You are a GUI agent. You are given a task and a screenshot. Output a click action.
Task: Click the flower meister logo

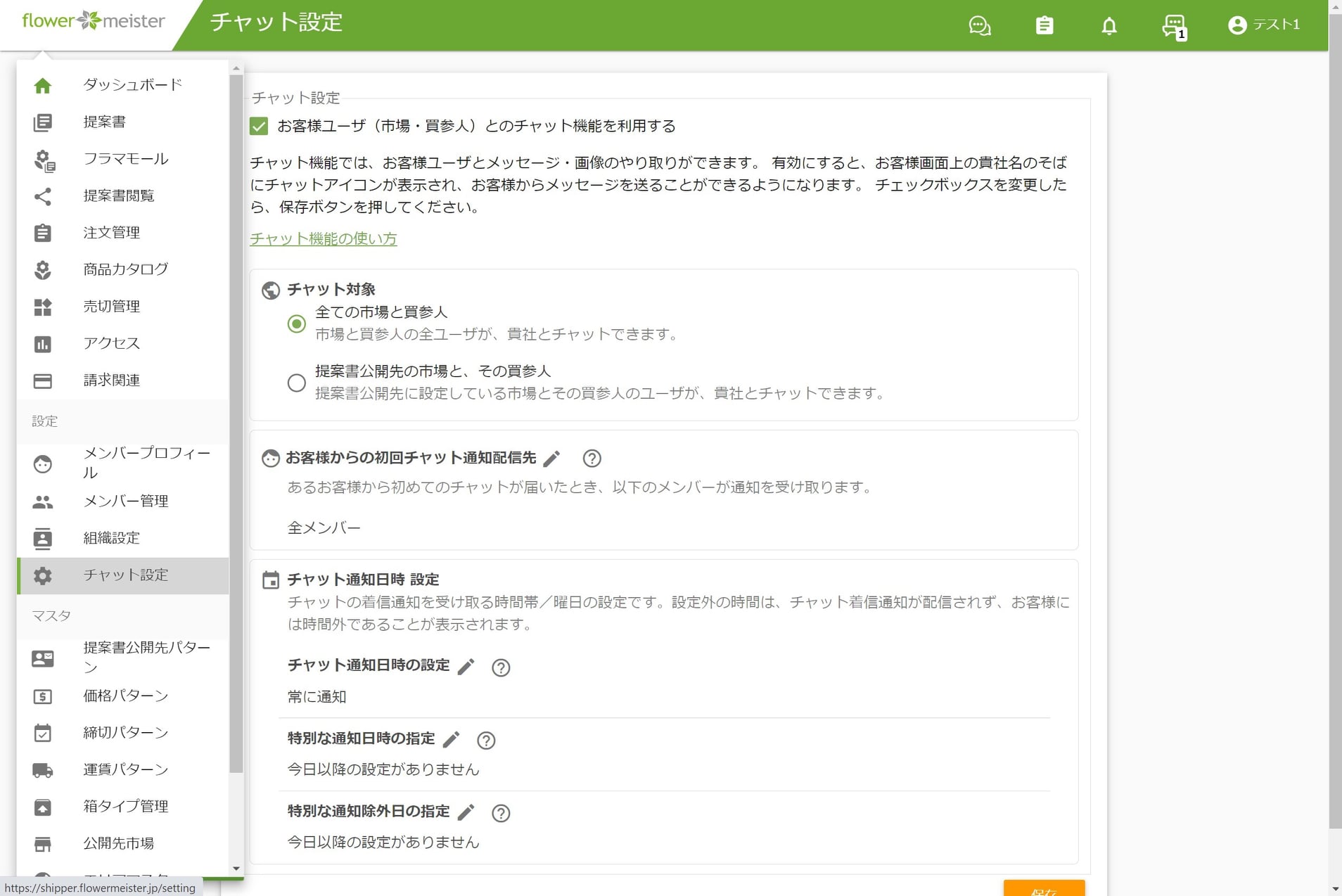tap(94, 21)
